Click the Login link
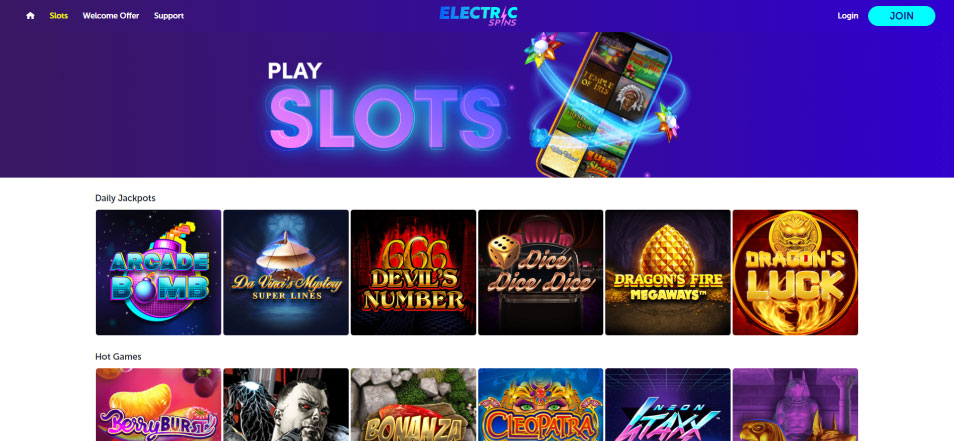Screen dimensions: 954x441 click(848, 16)
